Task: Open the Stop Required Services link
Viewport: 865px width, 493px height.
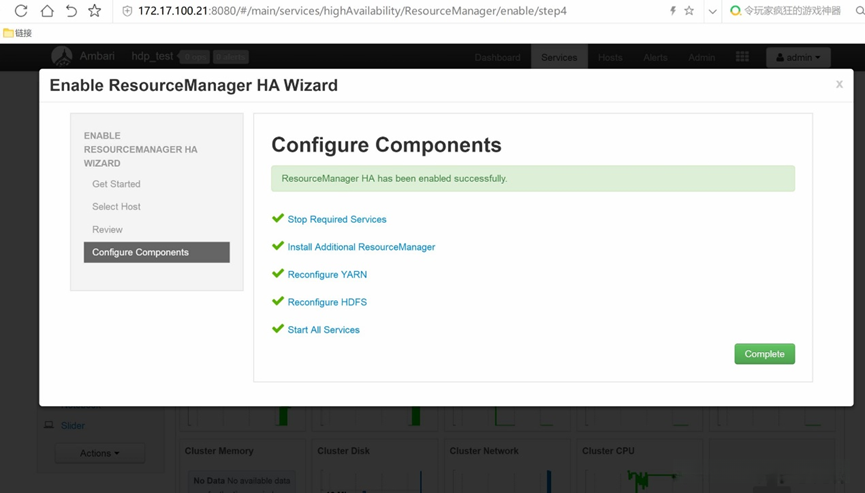Action: tap(337, 219)
